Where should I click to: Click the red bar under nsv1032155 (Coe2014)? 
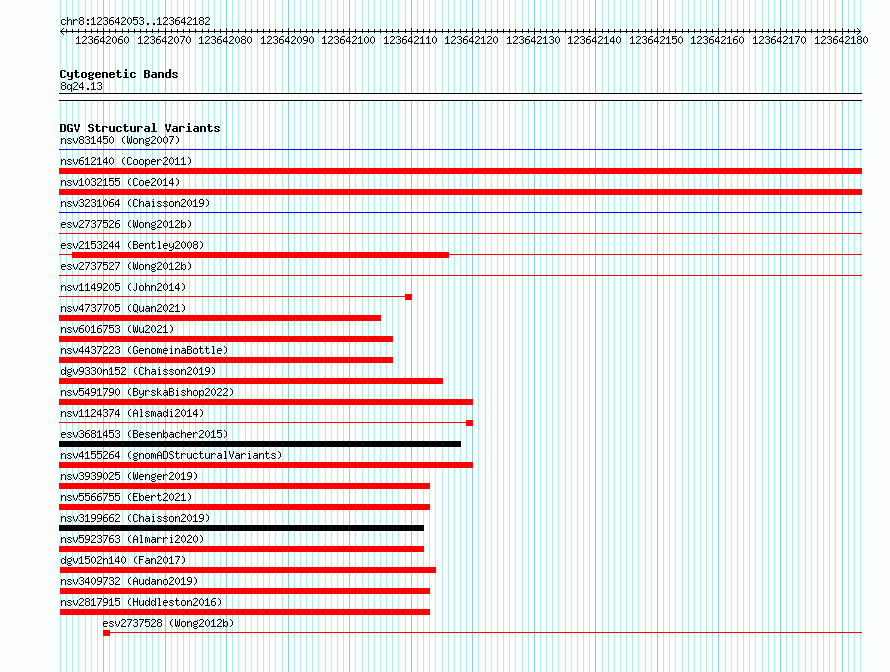460,192
